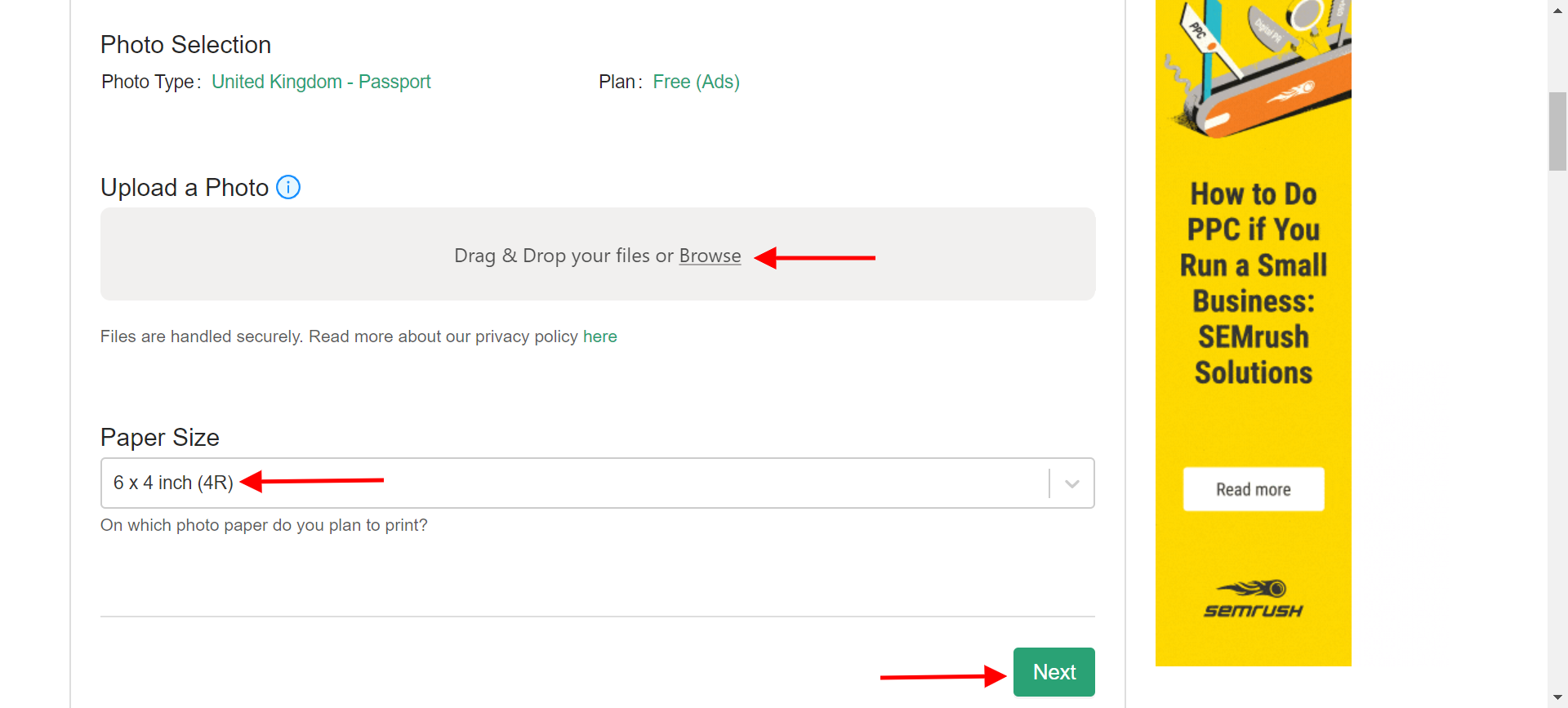Click the Read more ad button
Image resolution: width=1568 pixels, height=708 pixels.
(x=1253, y=489)
